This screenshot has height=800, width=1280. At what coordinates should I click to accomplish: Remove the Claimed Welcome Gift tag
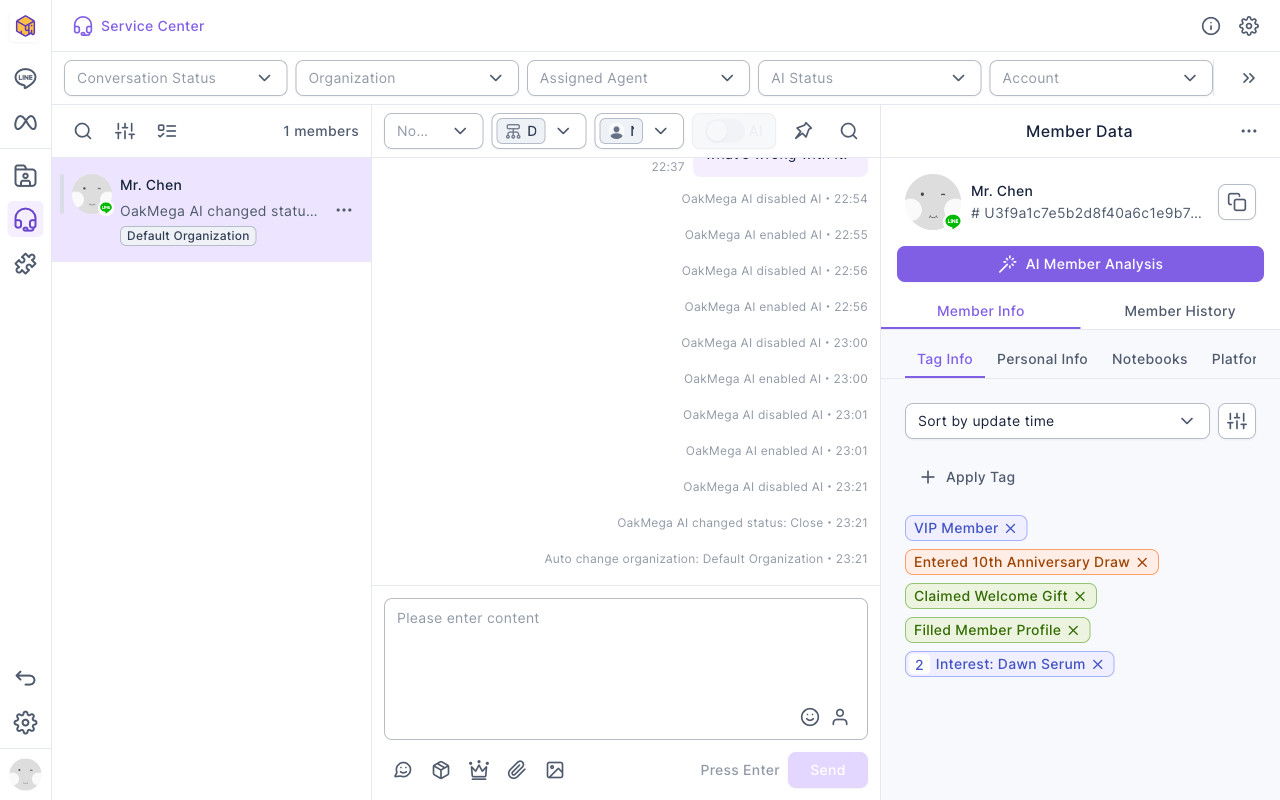click(x=1080, y=596)
